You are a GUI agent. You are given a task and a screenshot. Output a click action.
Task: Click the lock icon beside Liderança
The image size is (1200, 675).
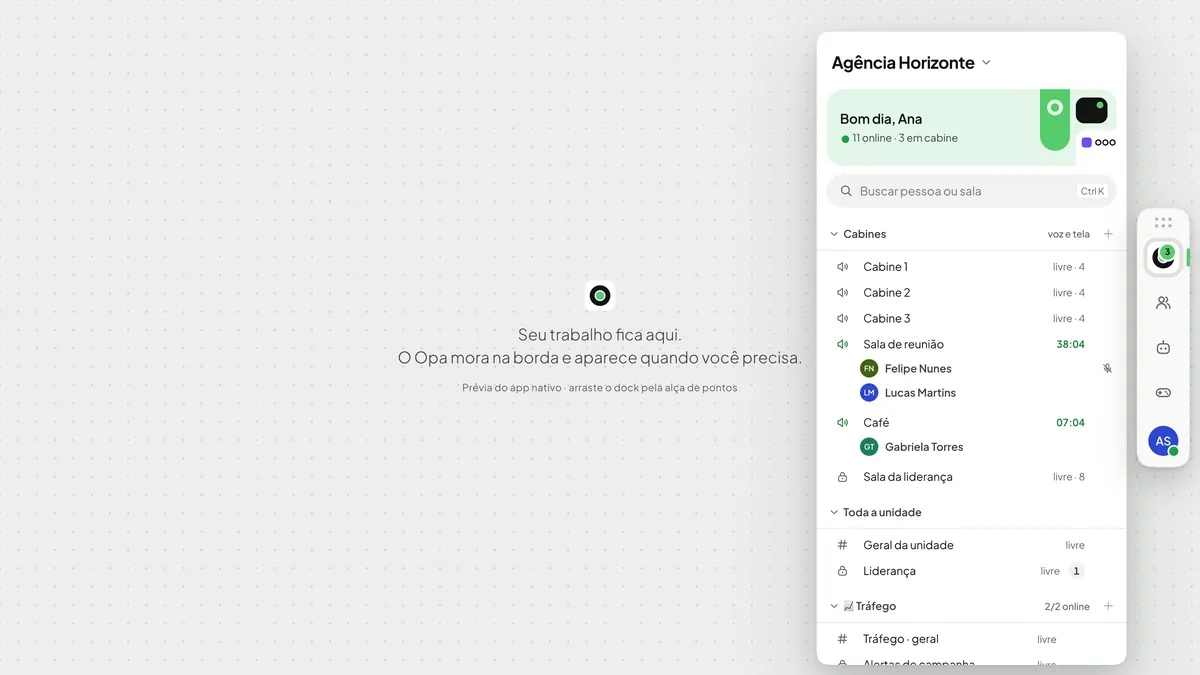click(842, 571)
